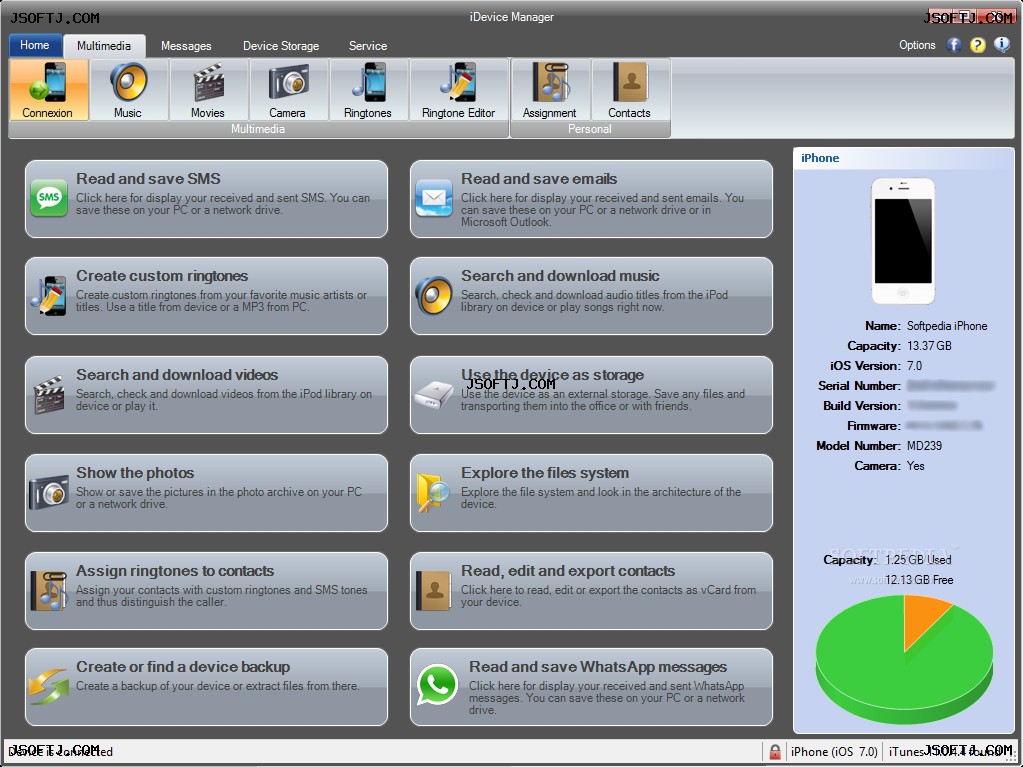The width and height of the screenshot is (1023, 767).
Task: Switch to the Multimedia tab
Action: pyautogui.click(x=104, y=46)
